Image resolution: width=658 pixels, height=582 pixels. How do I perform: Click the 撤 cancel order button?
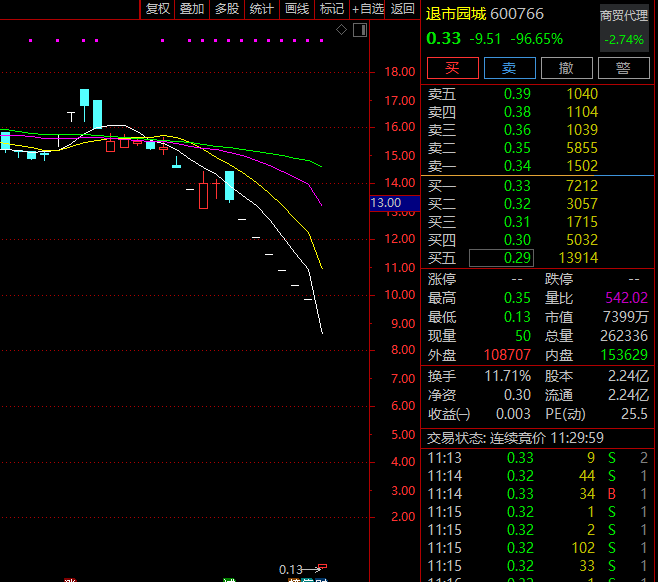(567, 68)
